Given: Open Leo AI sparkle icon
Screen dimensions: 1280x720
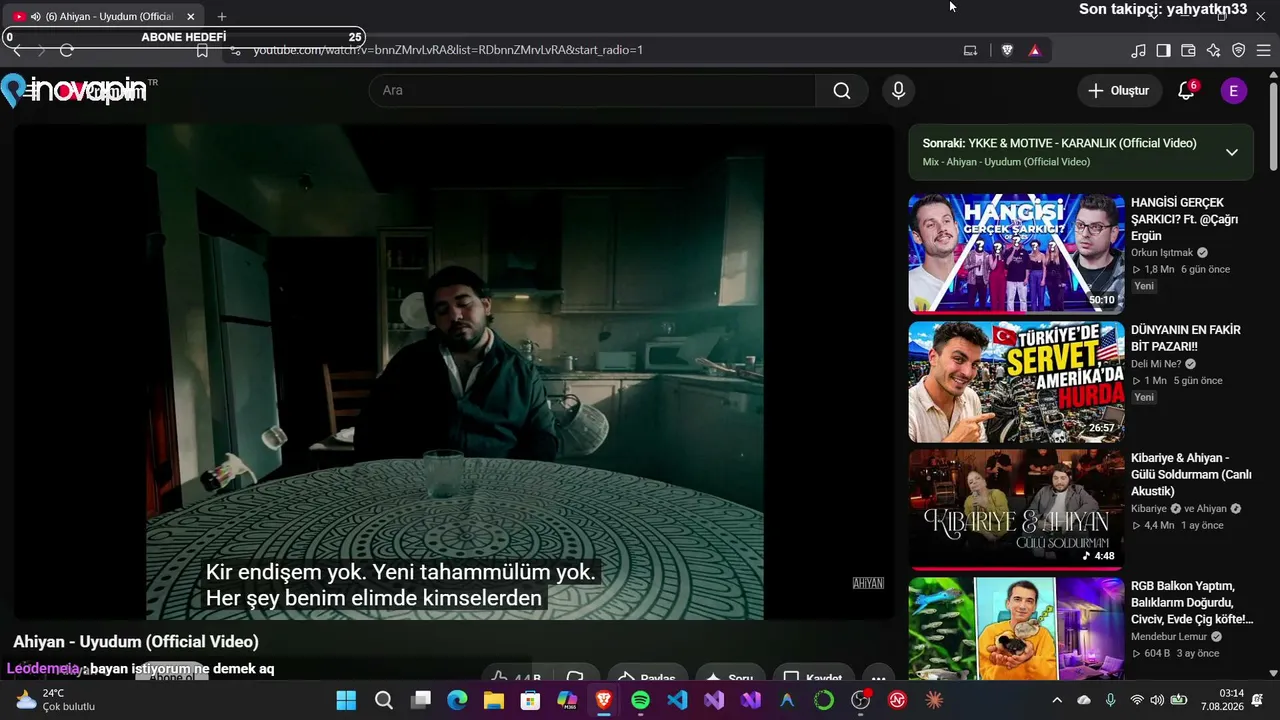Looking at the screenshot, I should 1213,50.
